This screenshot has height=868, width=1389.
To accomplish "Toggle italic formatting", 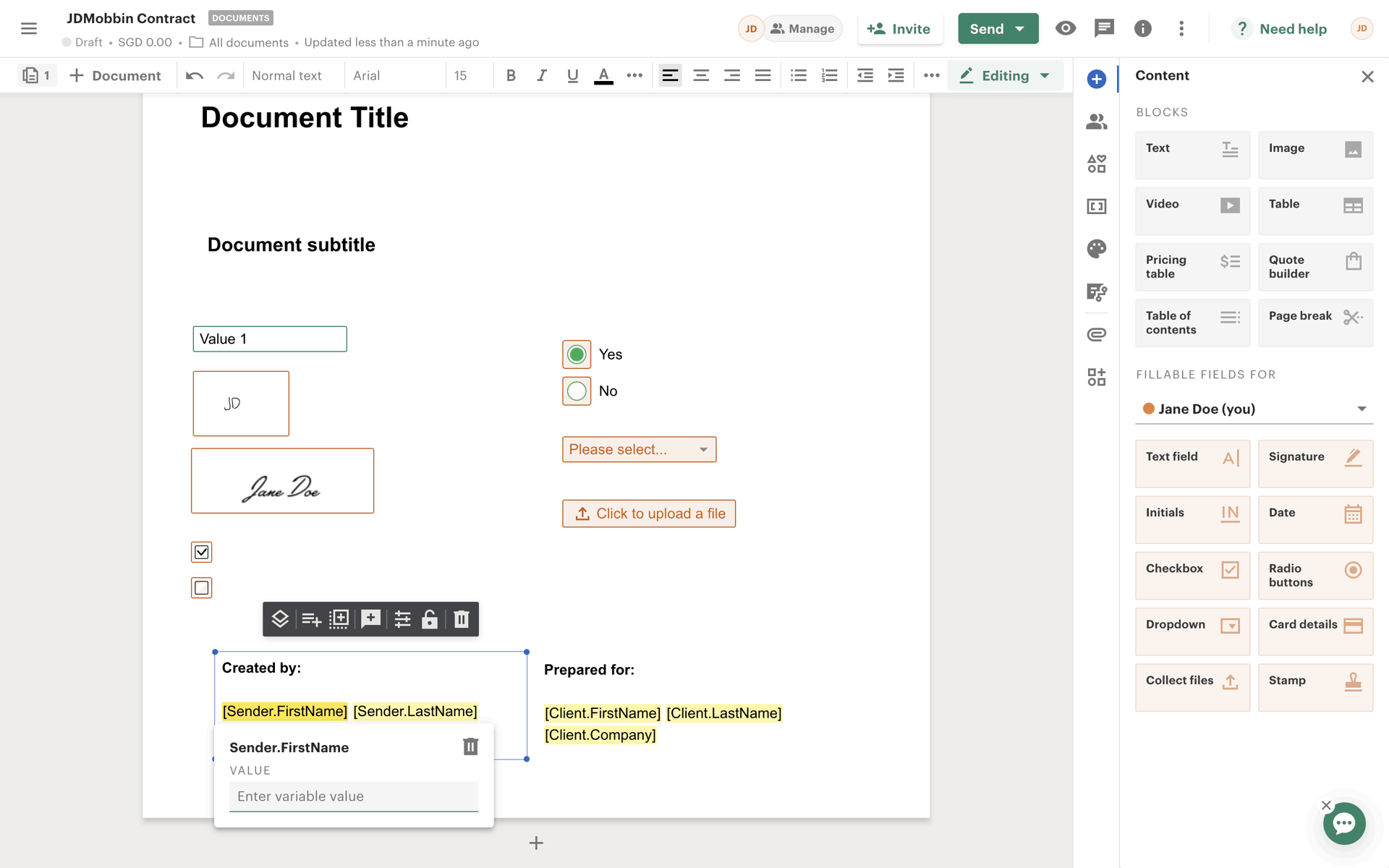I will point(541,75).
